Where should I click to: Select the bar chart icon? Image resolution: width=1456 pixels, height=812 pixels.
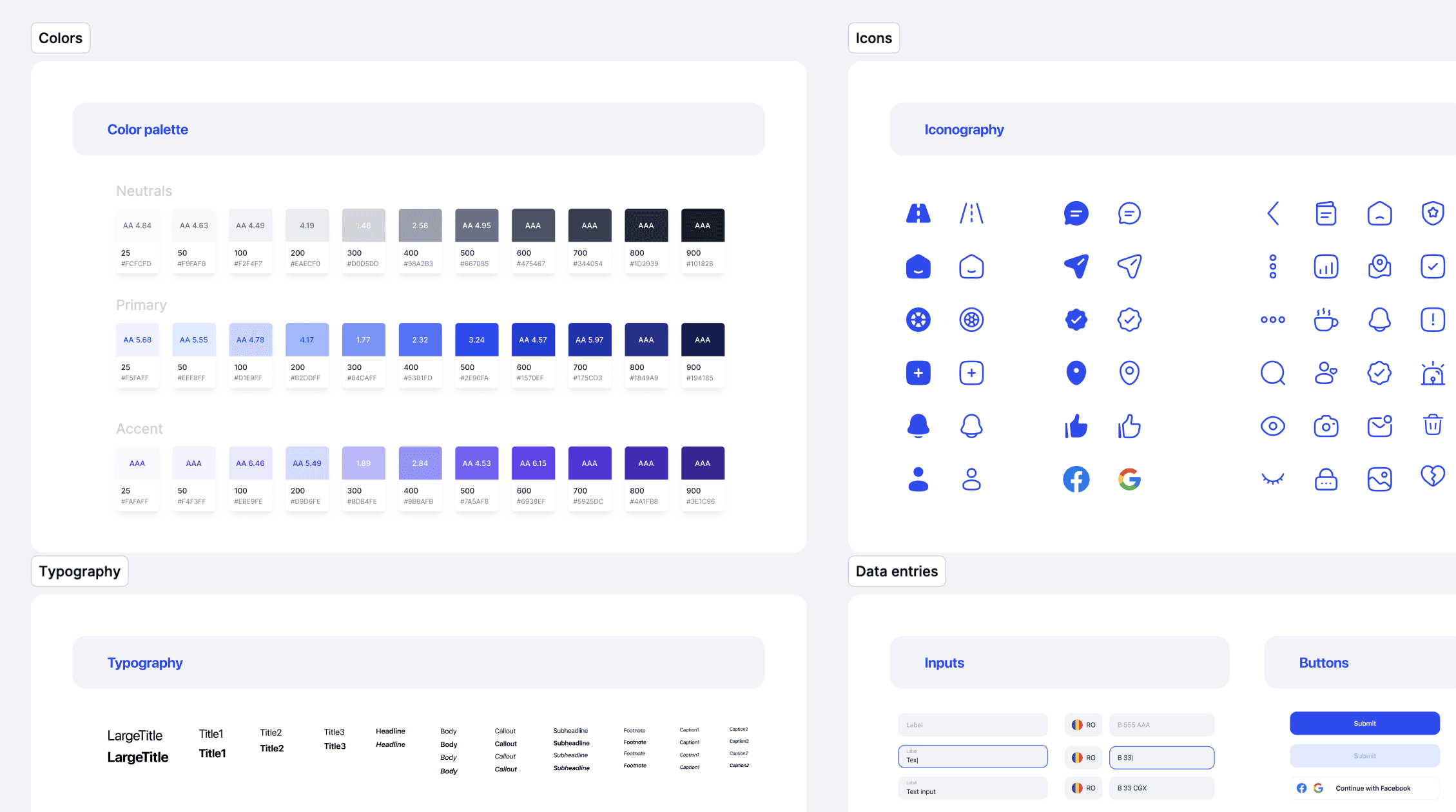tap(1326, 266)
